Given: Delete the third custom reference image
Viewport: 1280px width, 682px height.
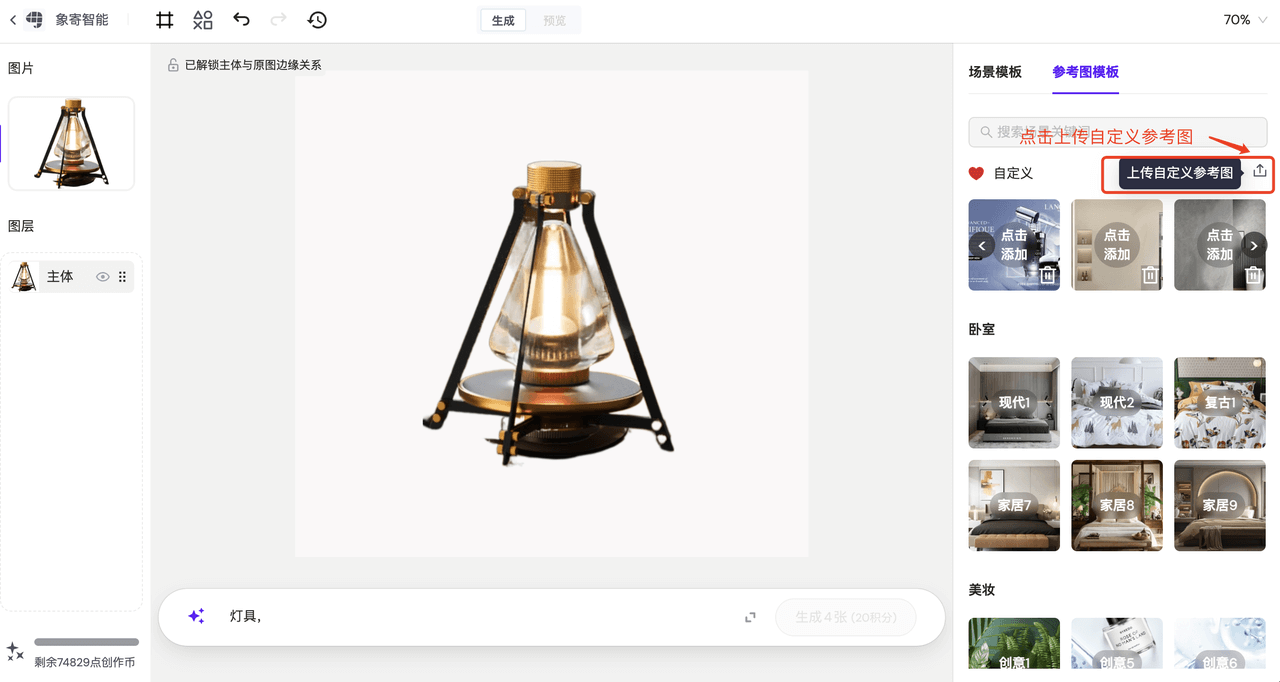Looking at the screenshot, I should [x=1253, y=275].
